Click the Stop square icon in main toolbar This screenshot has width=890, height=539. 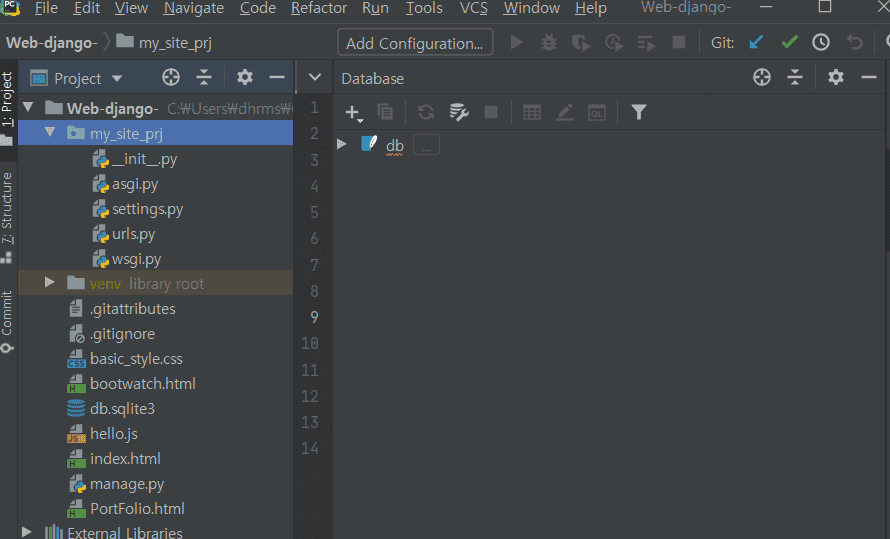click(679, 43)
